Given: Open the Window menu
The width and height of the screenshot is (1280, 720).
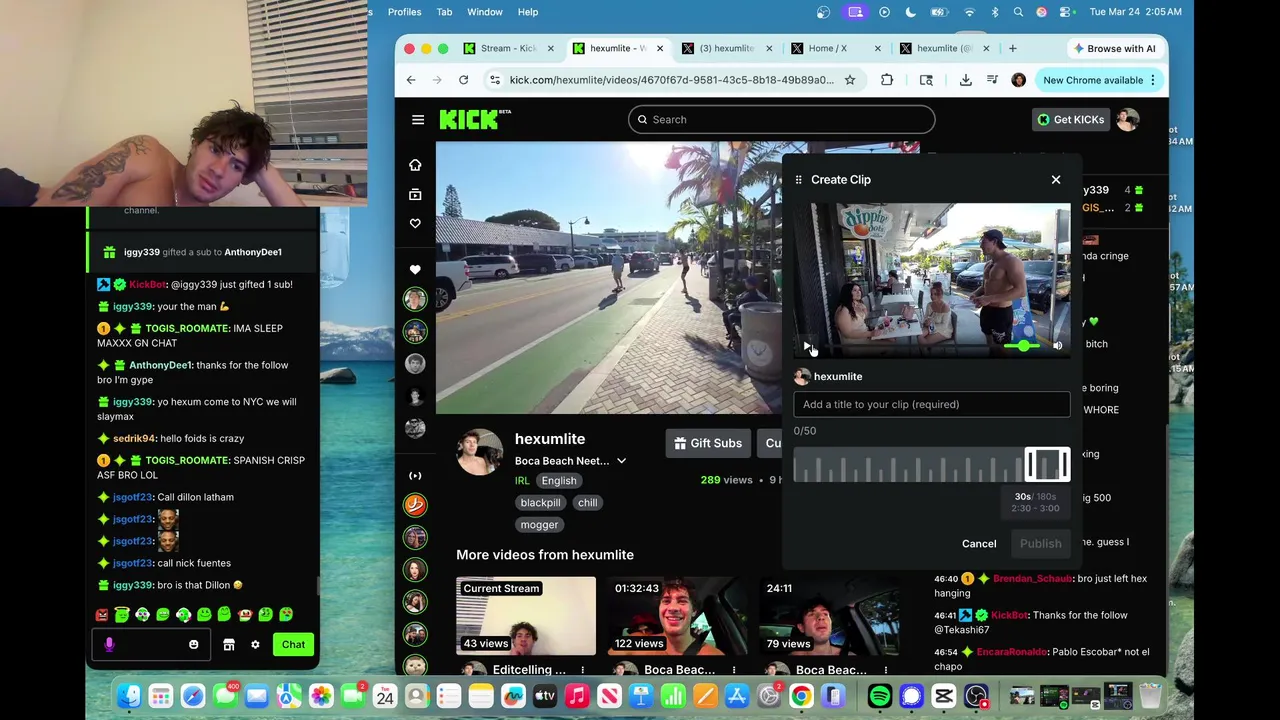Looking at the screenshot, I should tap(485, 12).
